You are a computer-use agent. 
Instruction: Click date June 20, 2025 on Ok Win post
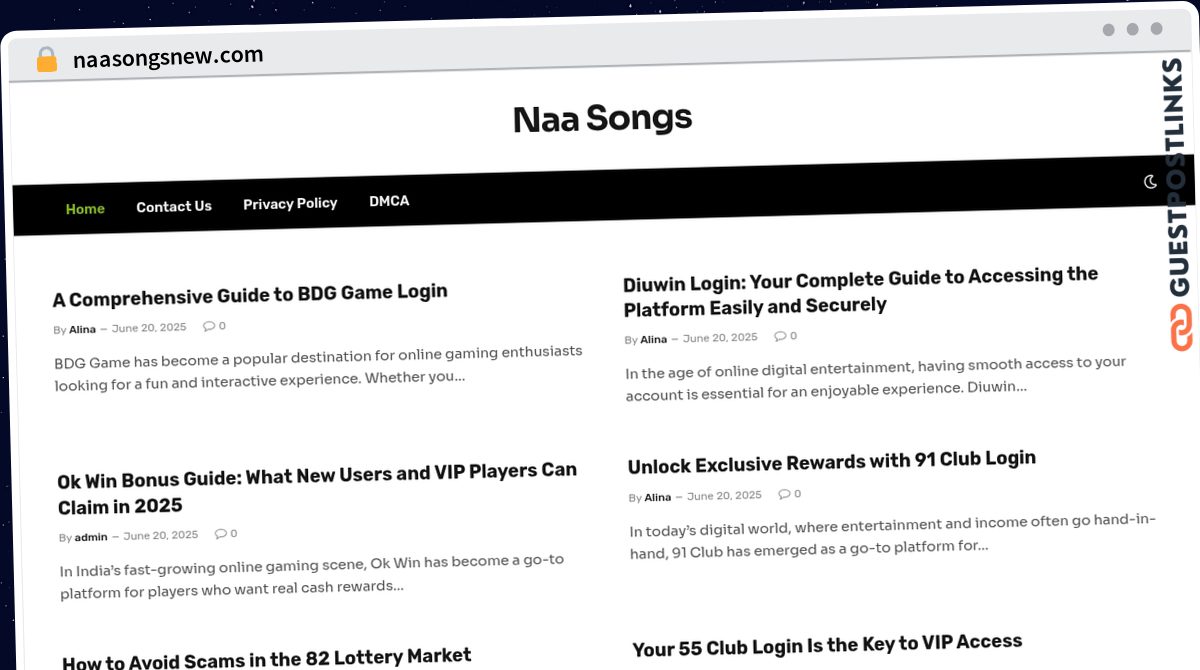point(161,536)
